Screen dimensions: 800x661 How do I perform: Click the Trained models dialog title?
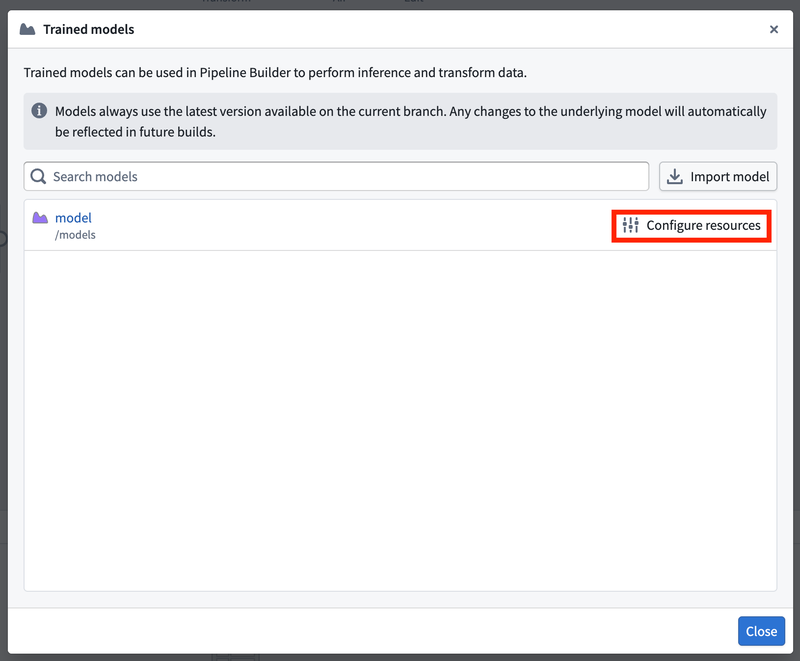pyautogui.click(x=88, y=29)
